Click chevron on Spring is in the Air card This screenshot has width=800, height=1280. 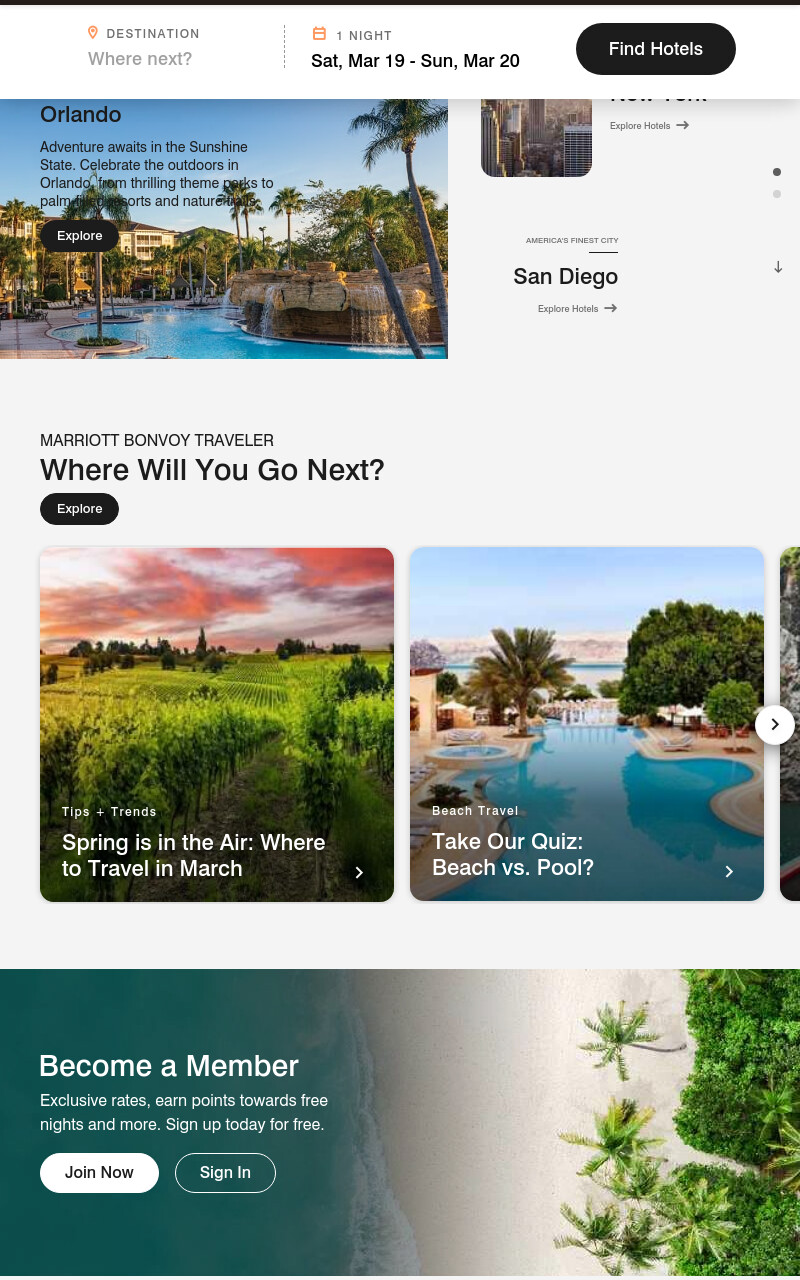point(359,872)
